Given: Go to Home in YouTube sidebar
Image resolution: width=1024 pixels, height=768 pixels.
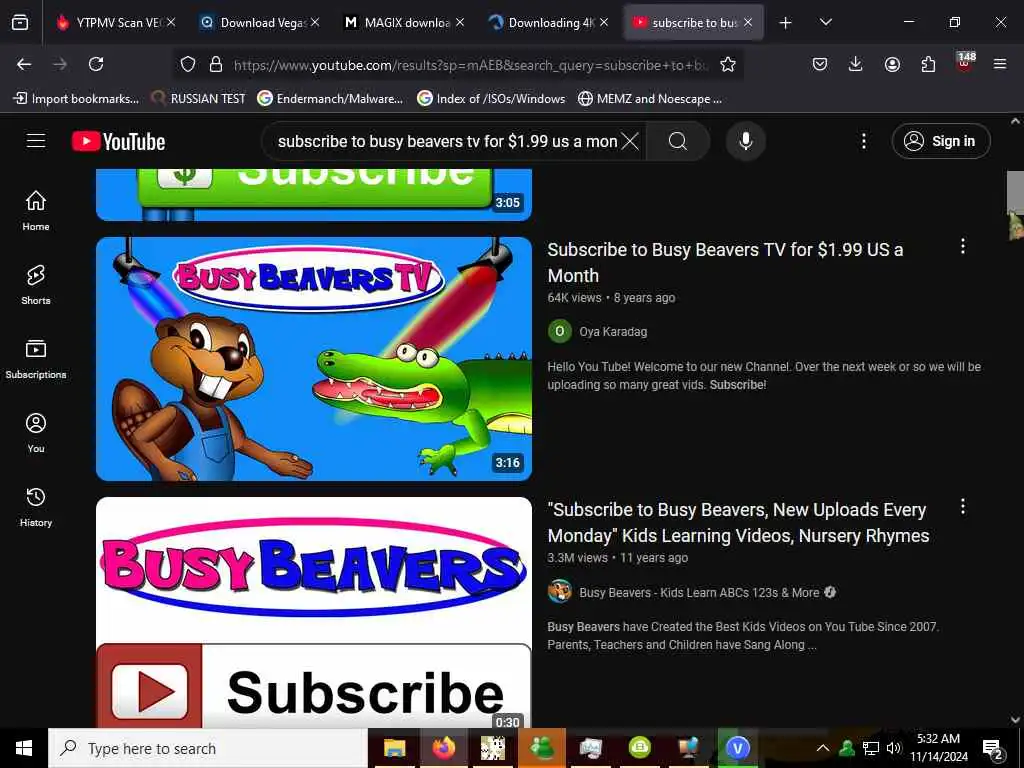Looking at the screenshot, I should tap(36, 210).
